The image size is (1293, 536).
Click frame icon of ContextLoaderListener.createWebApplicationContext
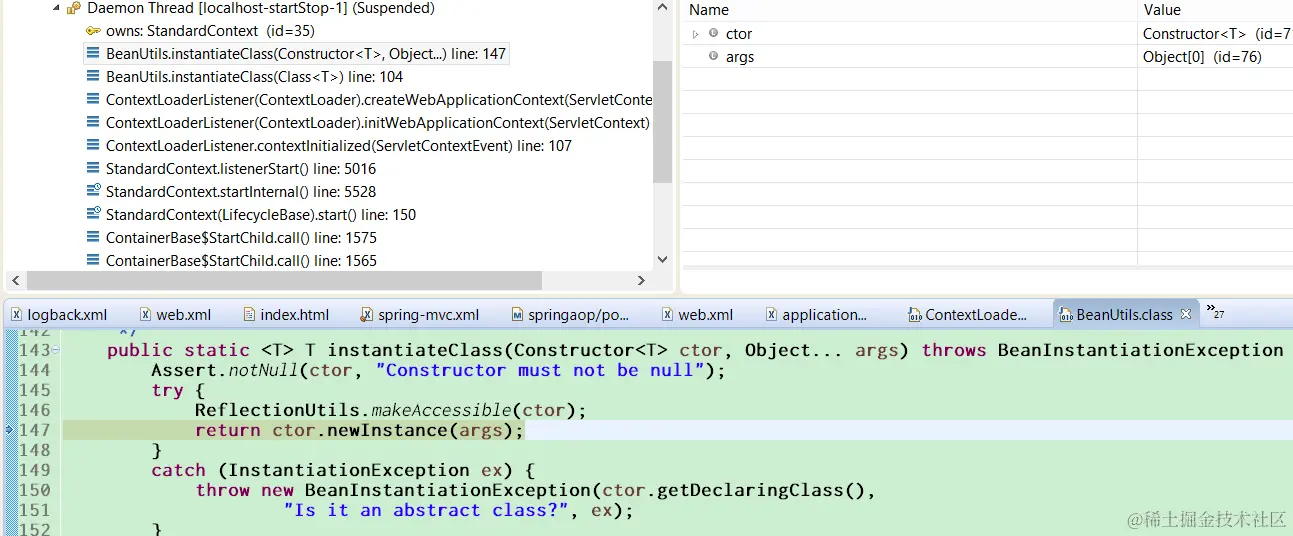(x=93, y=100)
